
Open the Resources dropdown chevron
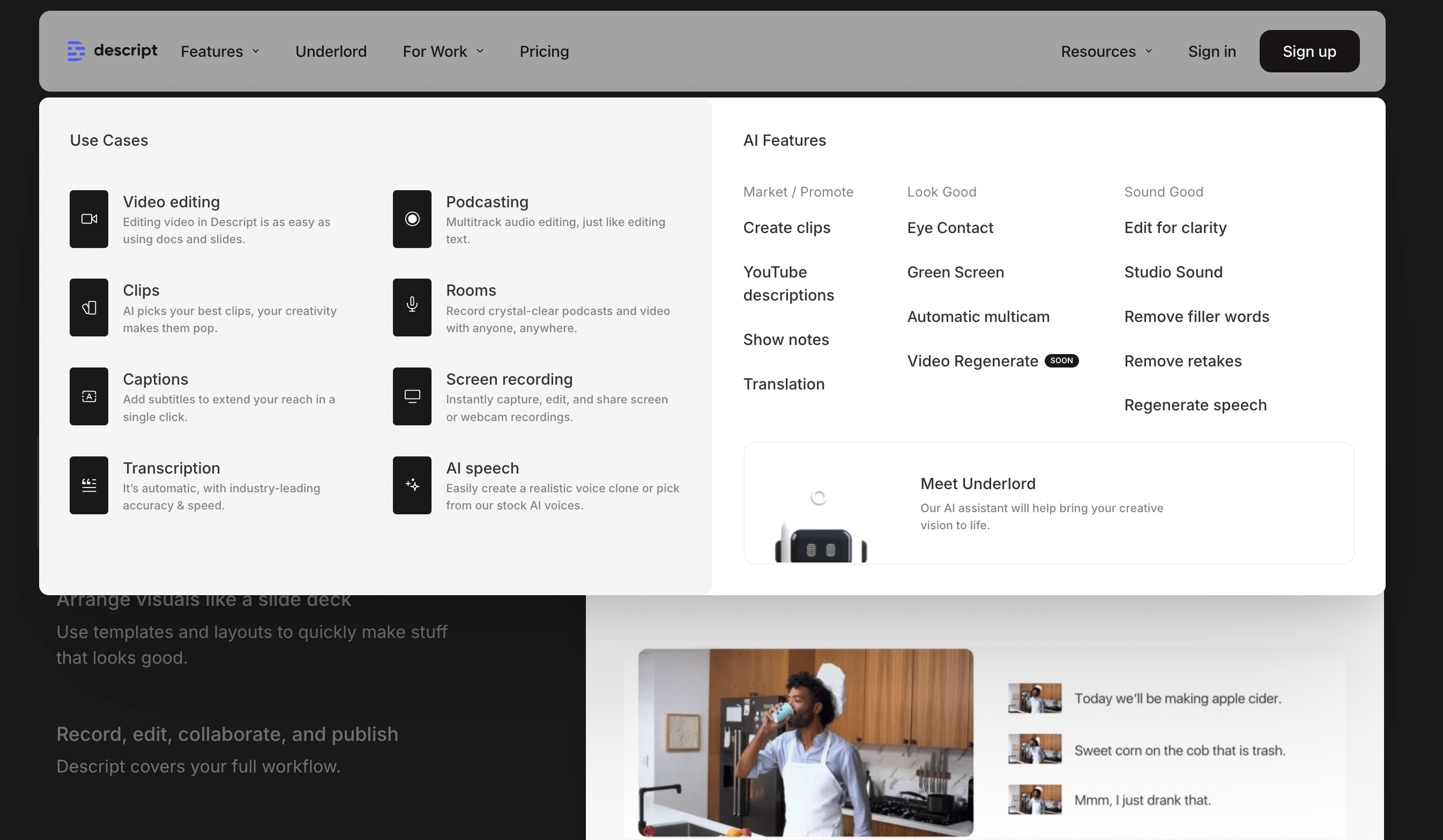1148,51
